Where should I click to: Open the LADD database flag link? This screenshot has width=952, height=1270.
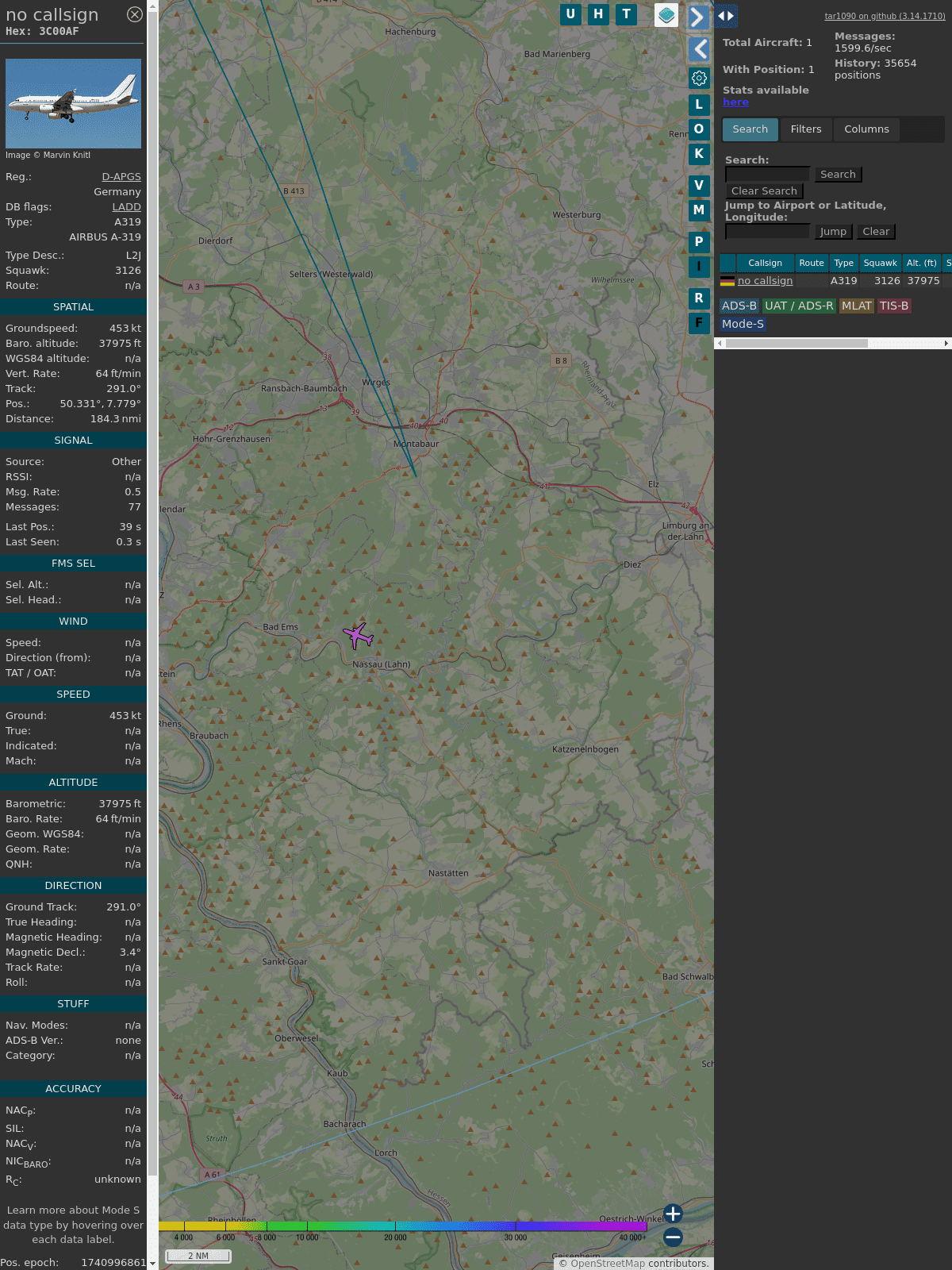click(127, 207)
